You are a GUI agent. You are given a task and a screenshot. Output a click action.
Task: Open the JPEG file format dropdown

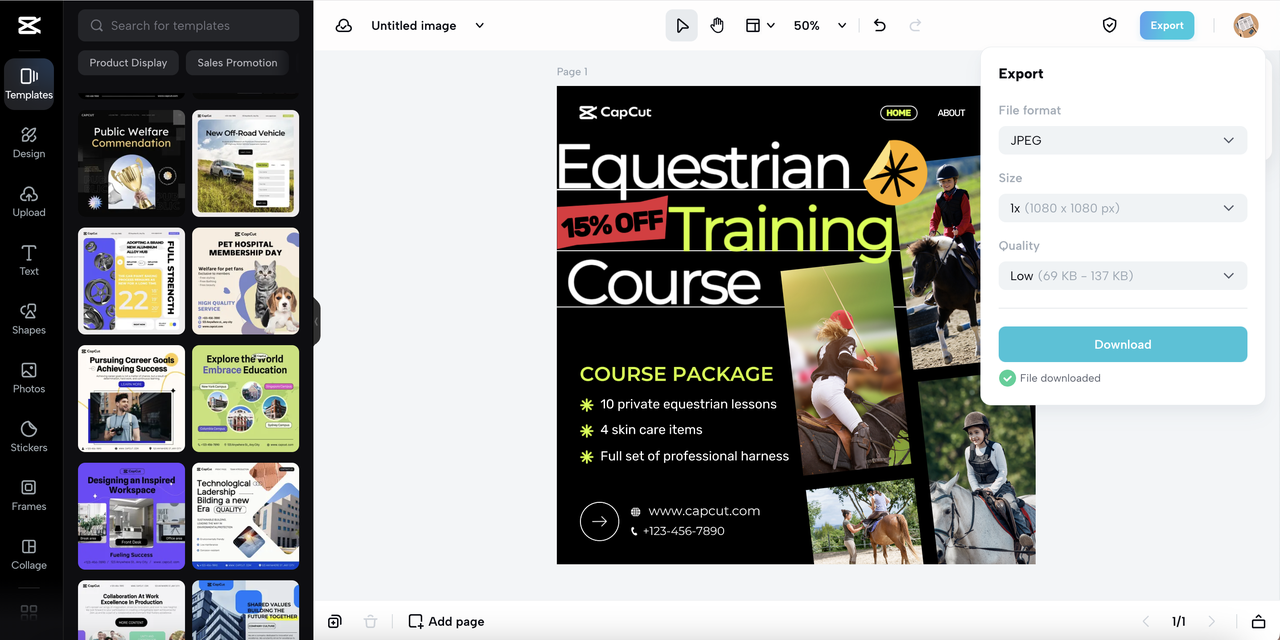pyautogui.click(x=1123, y=140)
